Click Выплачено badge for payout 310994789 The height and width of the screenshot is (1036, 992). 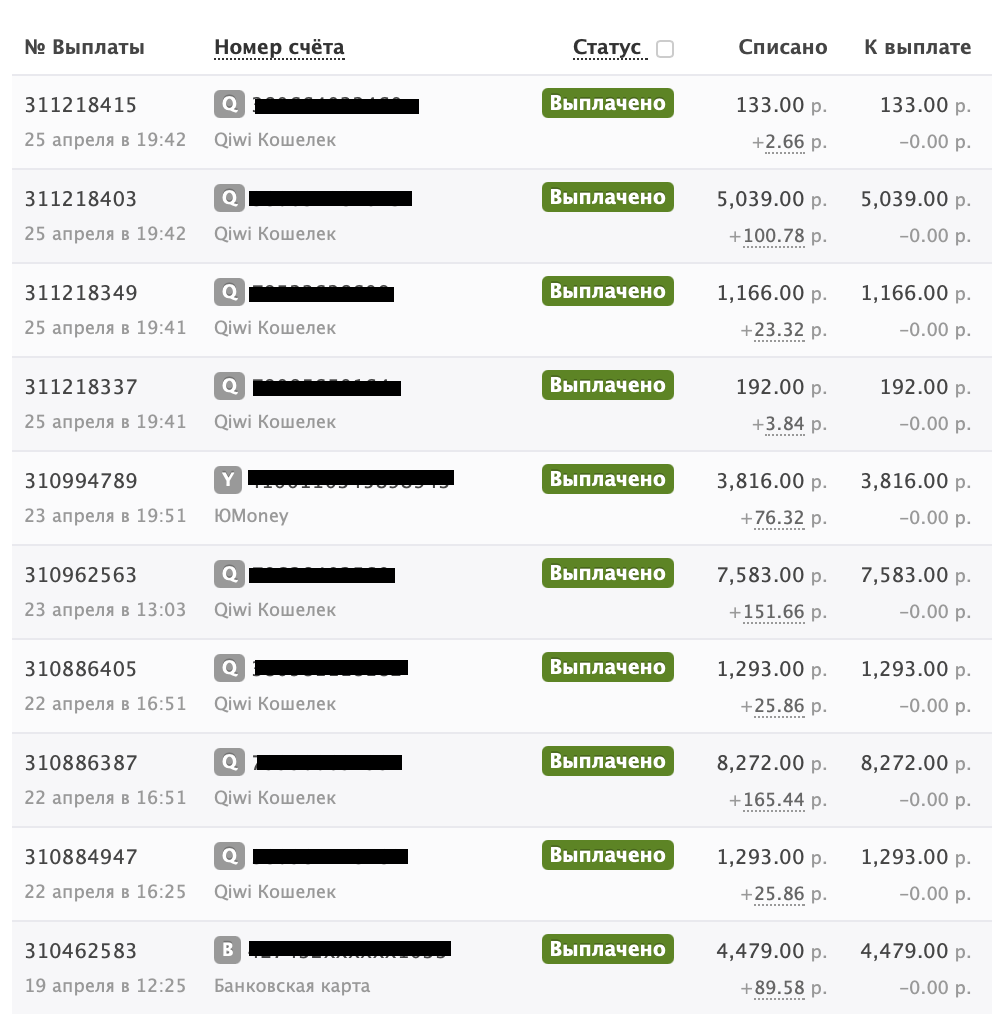coord(607,479)
